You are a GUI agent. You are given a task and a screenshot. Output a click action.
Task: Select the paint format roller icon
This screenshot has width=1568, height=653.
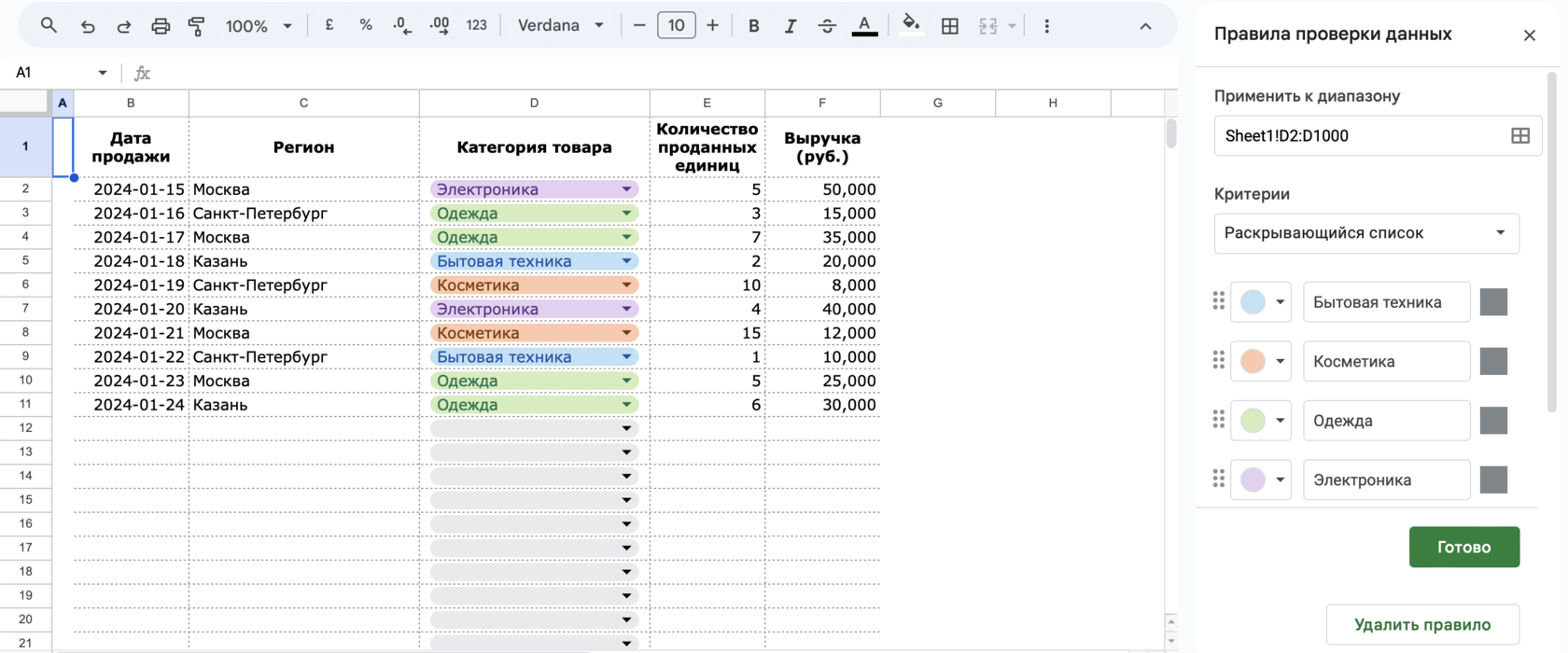point(197,26)
